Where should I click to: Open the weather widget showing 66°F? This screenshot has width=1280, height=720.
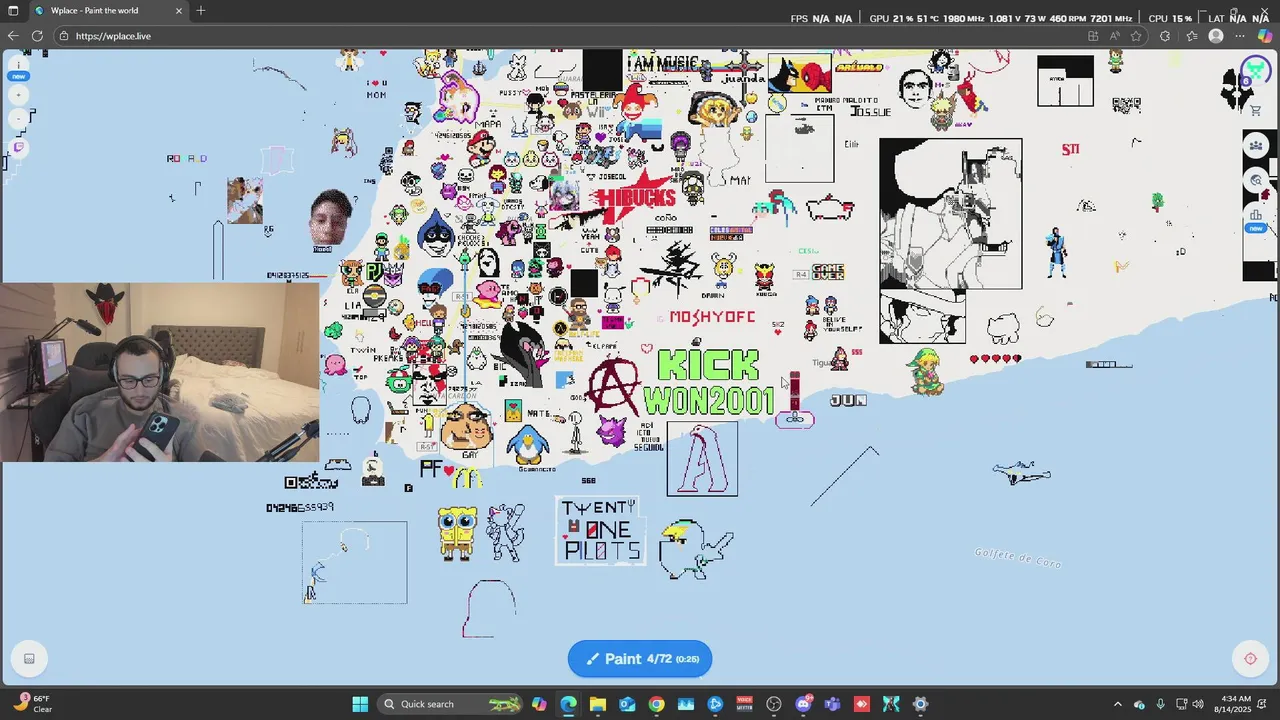pos(32,704)
